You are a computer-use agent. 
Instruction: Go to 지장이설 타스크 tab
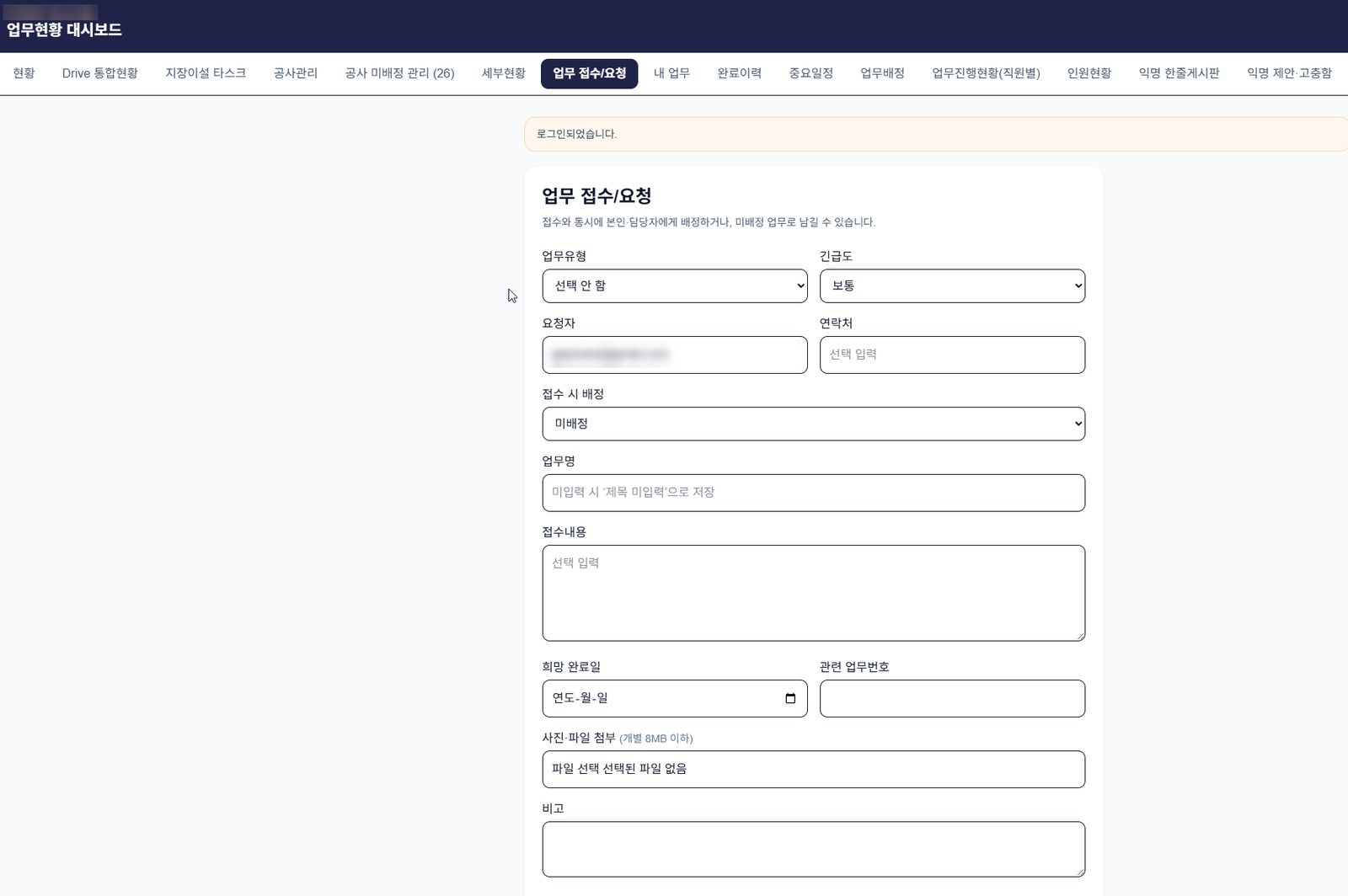(206, 73)
